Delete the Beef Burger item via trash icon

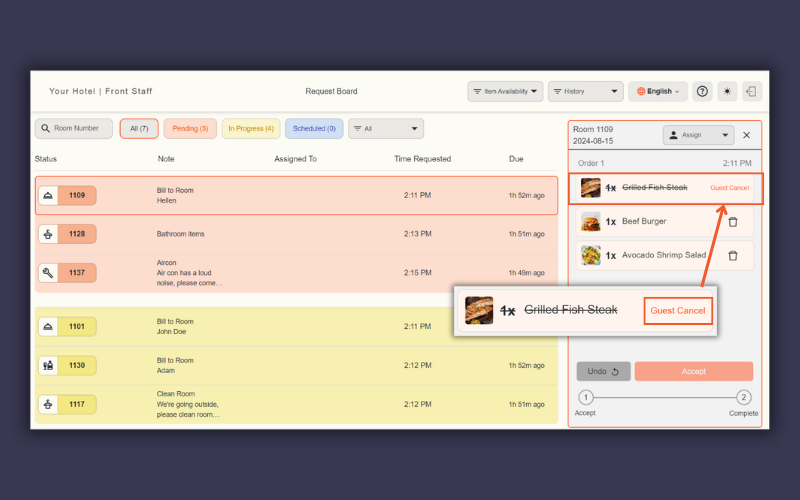tap(732, 222)
